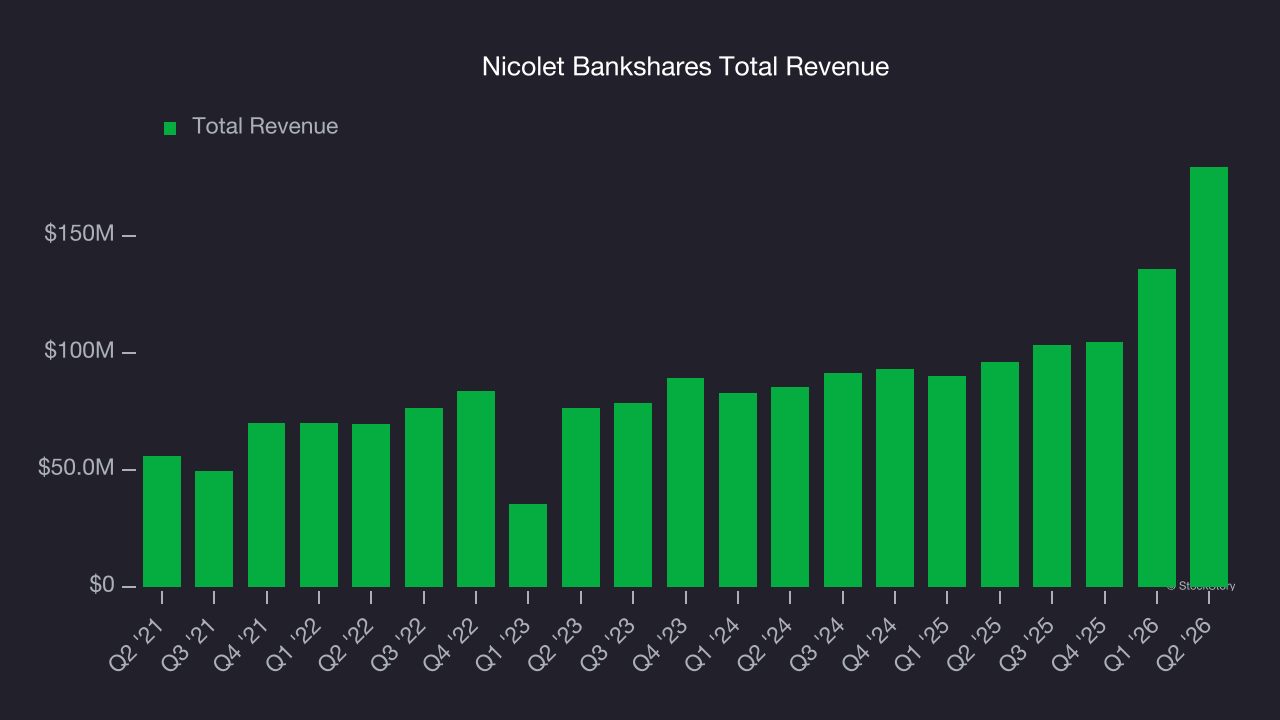1280x720 pixels.
Task: Select the low Q1 '23 revenue bar
Action: click(528, 545)
